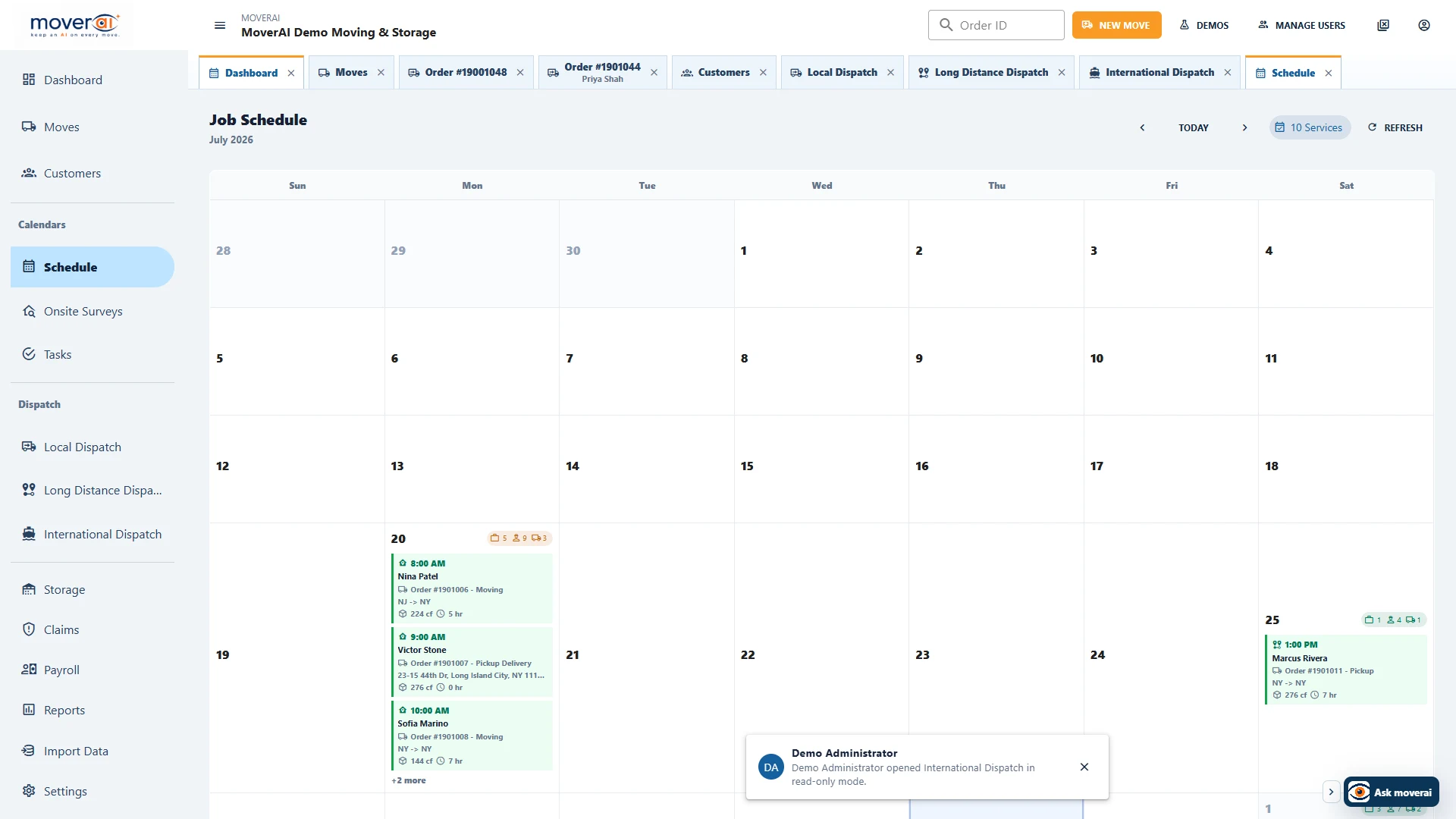
Task: Open Long Distance Dispatch in sidebar
Action: (93, 490)
